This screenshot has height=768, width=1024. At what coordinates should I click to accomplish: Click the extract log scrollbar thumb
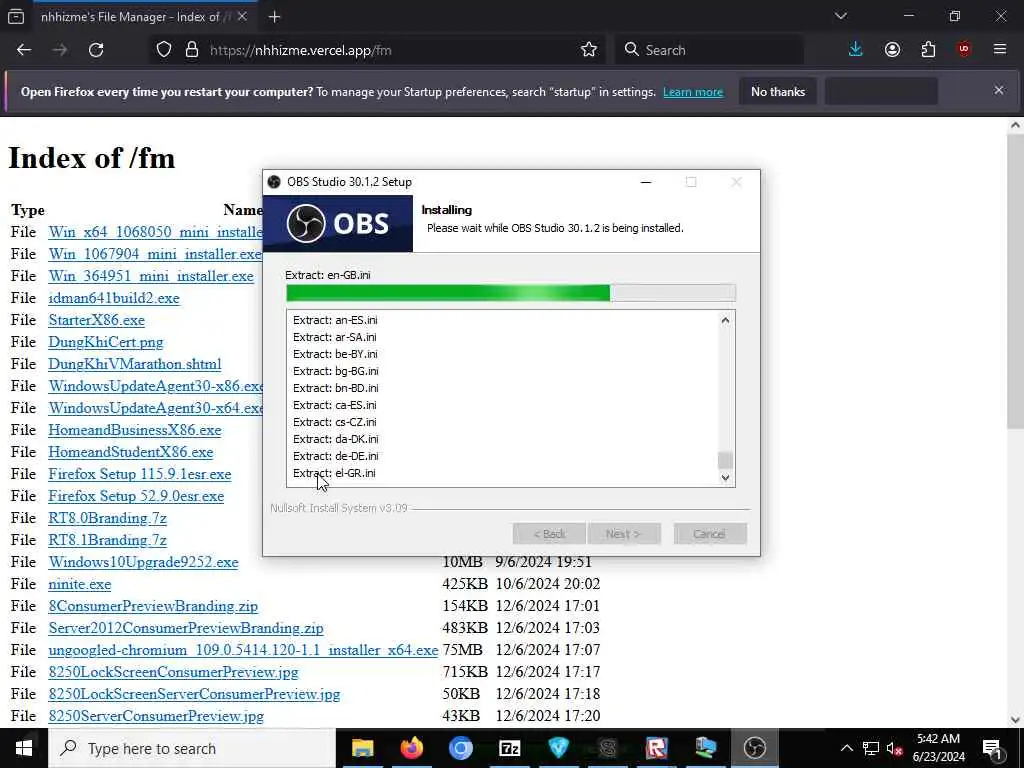click(725, 460)
